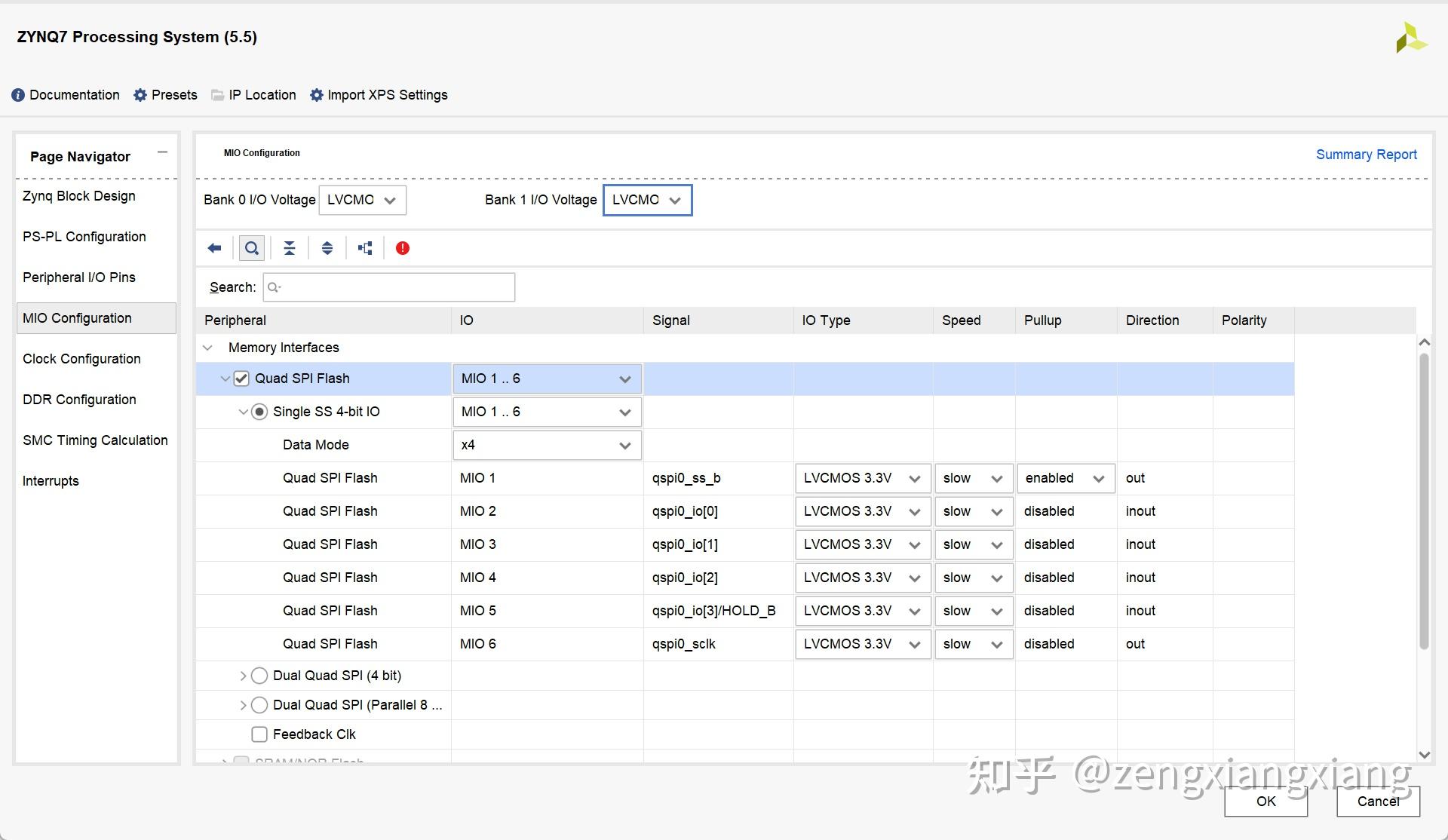Click the back arrow toolbar icon
This screenshot has width=1448, height=840.
[x=214, y=248]
